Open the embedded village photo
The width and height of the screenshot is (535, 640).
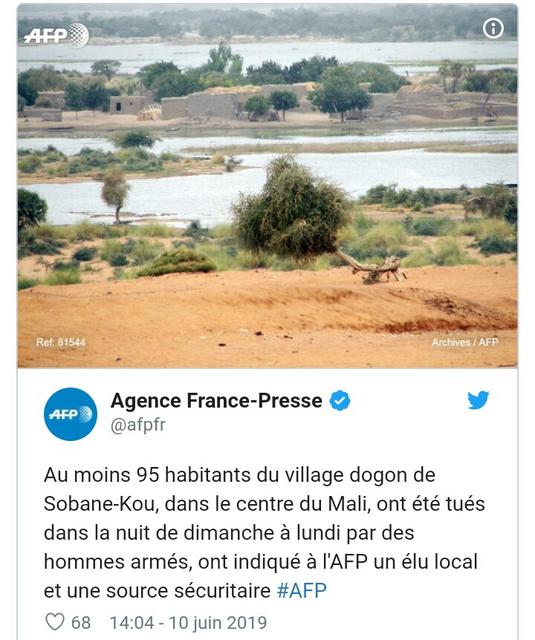(x=268, y=186)
